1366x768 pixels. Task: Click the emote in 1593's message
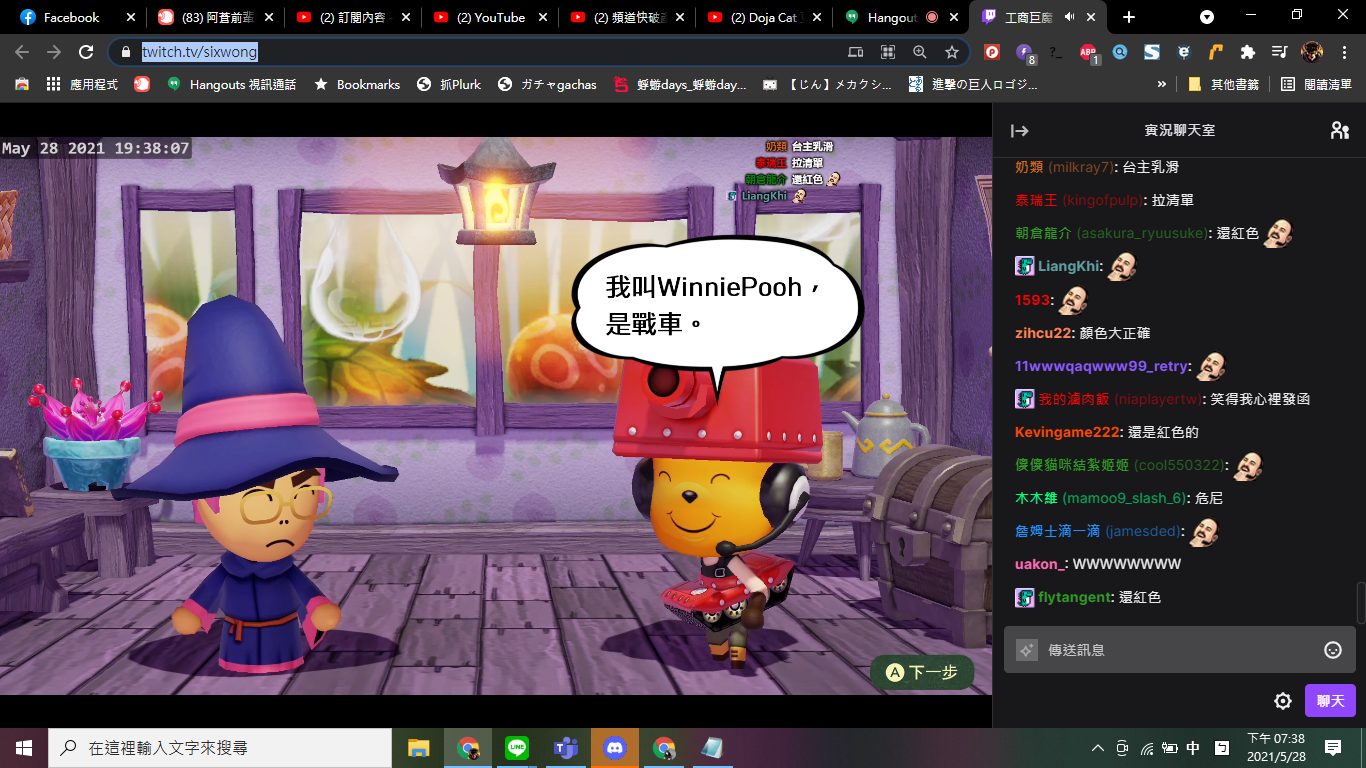1073,300
